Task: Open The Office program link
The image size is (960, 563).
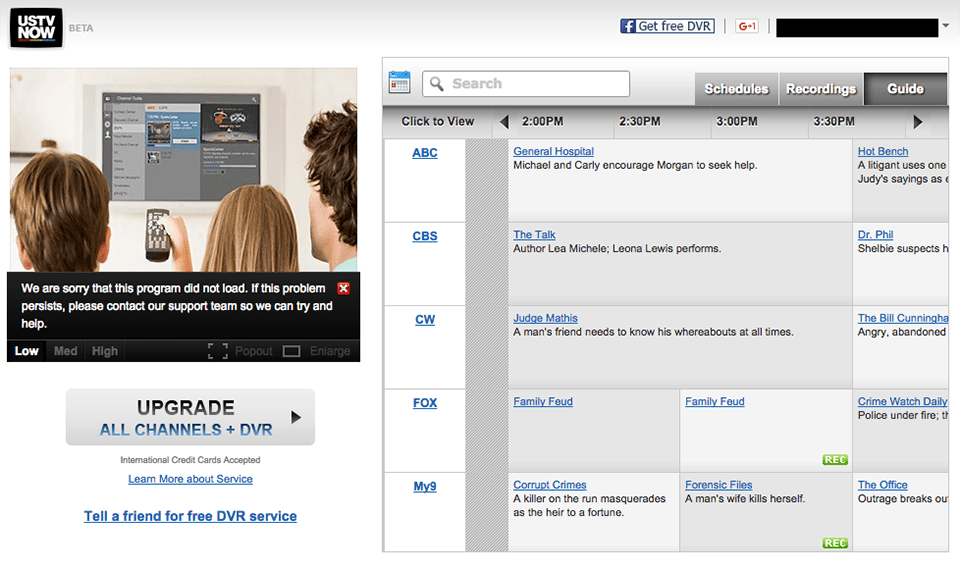Action: click(x=883, y=485)
